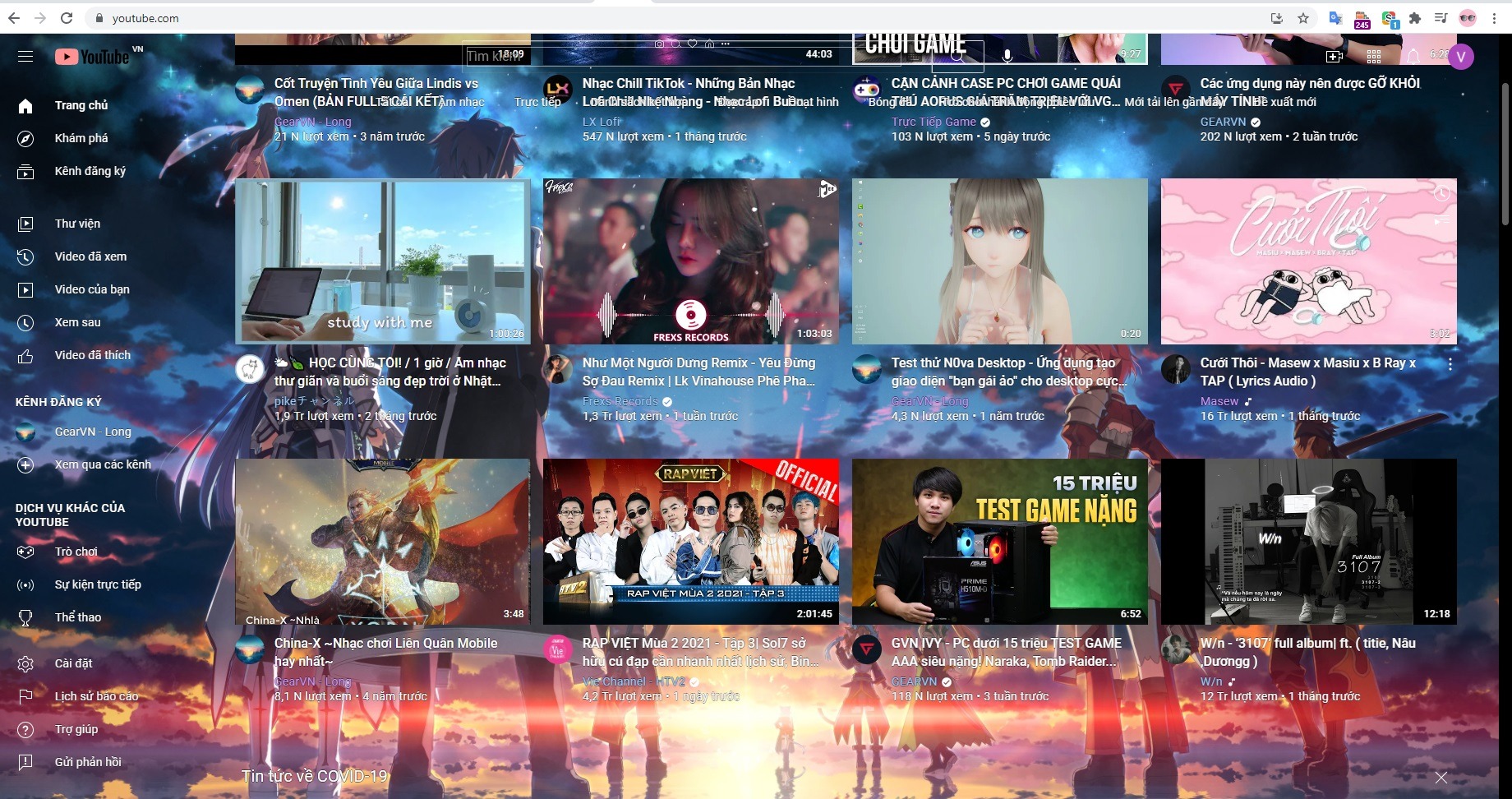This screenshot has width=1512, height=799.
Task: Open the 'Test thử N0va Desktop' video title
Action: (x=1009, y=372)
